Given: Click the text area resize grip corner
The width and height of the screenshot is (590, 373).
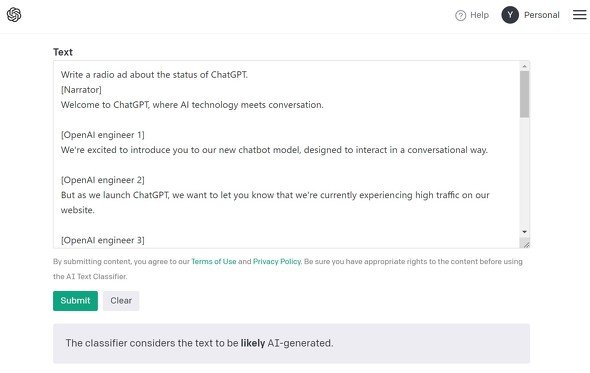Looking at the screenshot, I should (x=525, y=244).
